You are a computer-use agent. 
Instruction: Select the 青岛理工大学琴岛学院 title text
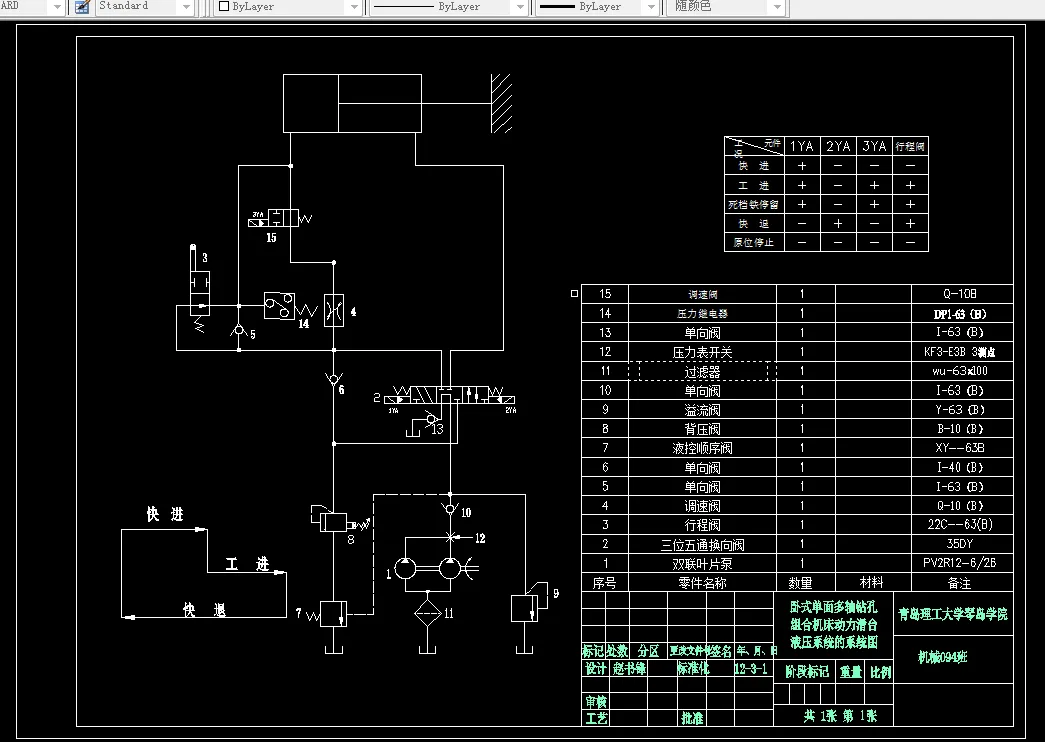click(953, 614)
